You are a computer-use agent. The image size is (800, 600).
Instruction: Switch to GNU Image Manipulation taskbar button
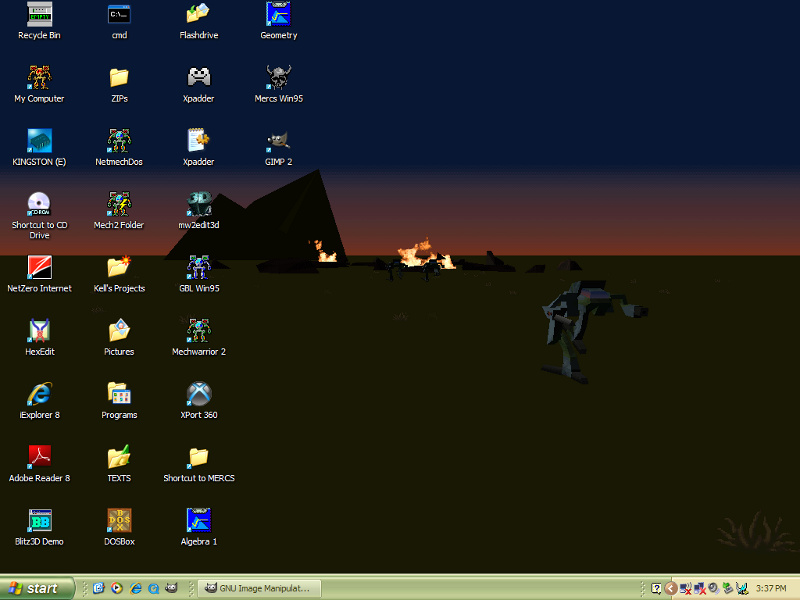click(259, 588)
